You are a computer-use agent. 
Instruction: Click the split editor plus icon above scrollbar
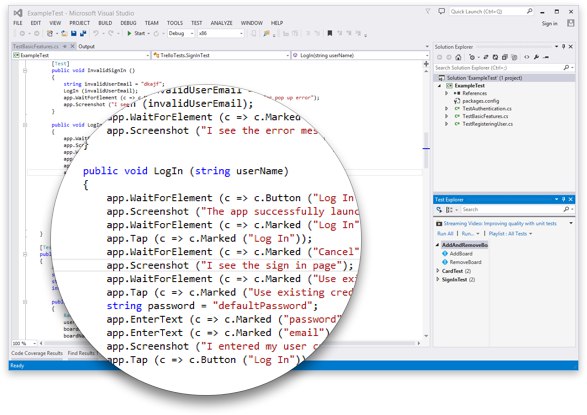(426, 64)
